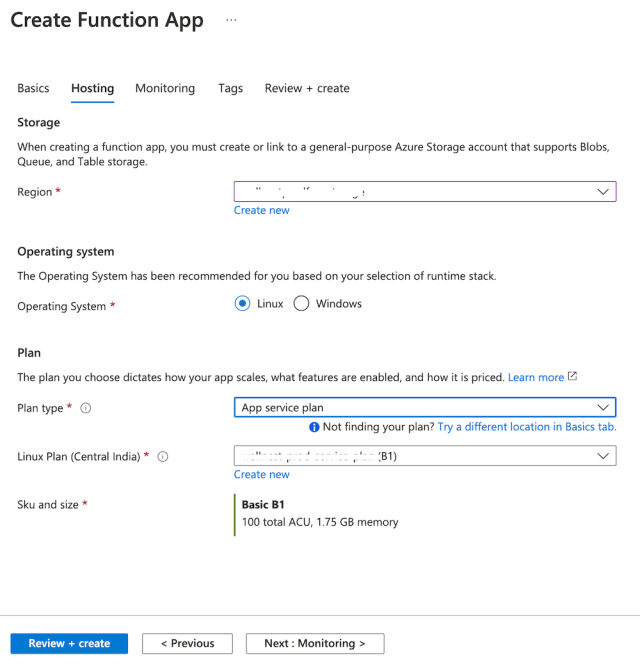Click the Basic B1 sku text
The width and height of the screenshot is (640, 669).
[263, 505]
